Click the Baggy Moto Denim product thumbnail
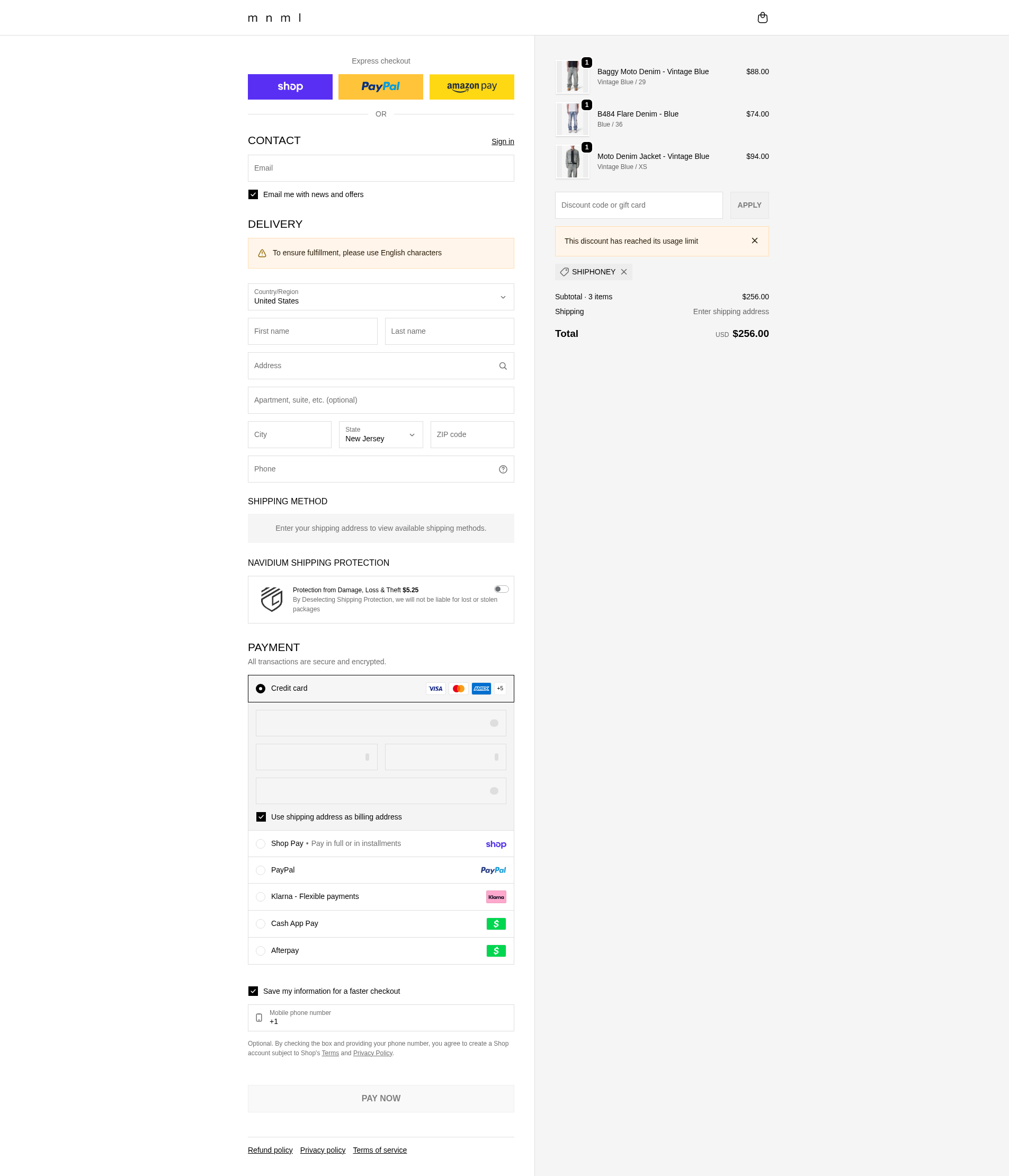Image resolution: width=1009 pixels, height=1176 pixels. 572,77
